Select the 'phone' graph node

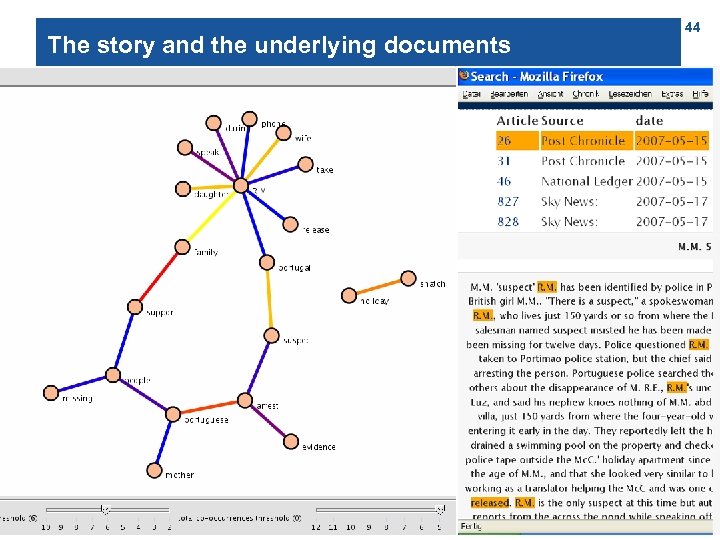click(x=249, y=119)
